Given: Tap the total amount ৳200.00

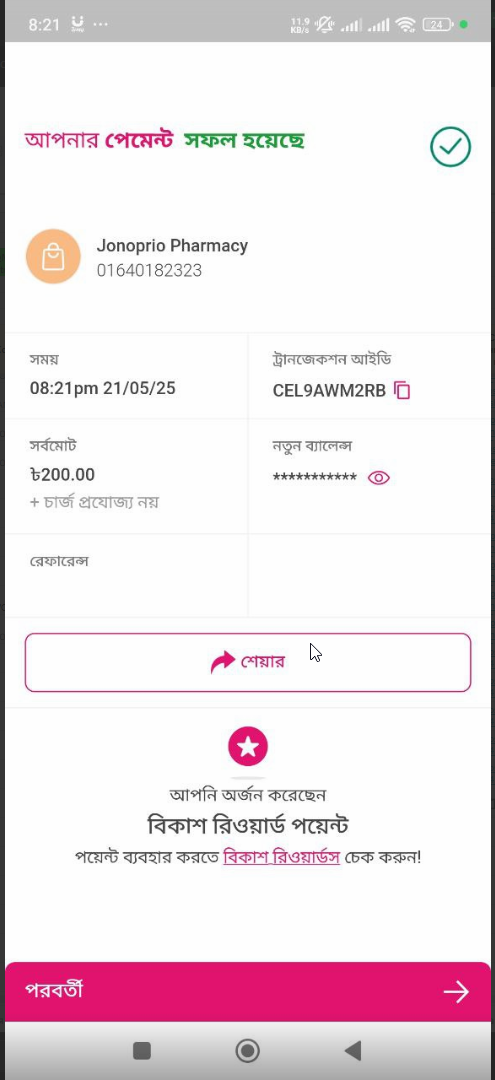Looking at the screenshot, I should pyautogui.click(x=63, y=475).
